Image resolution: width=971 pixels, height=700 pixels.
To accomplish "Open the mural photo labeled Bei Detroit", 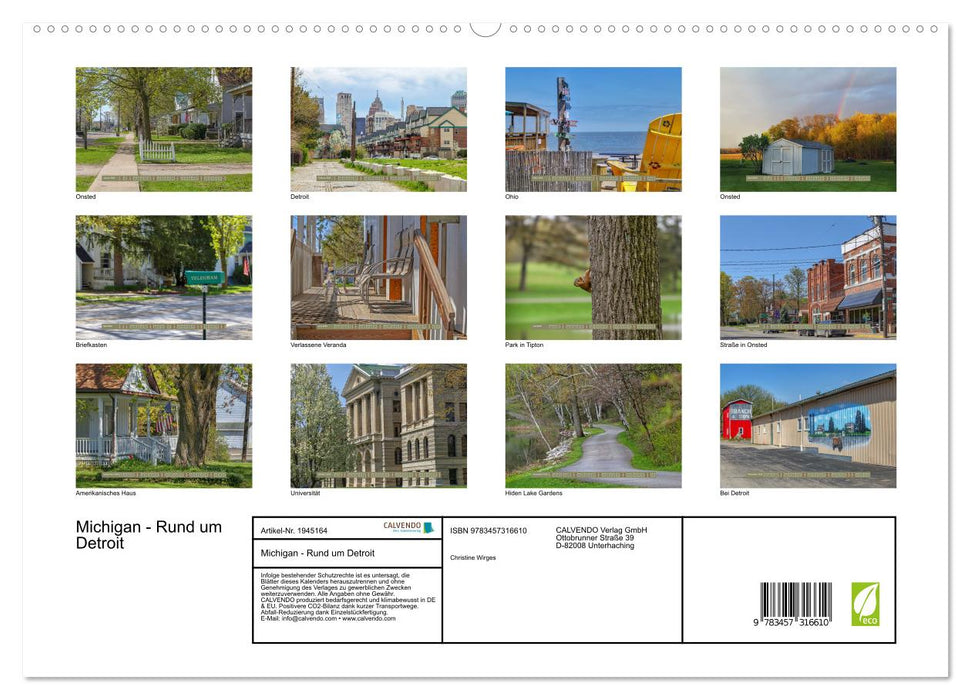I will 807,425.
